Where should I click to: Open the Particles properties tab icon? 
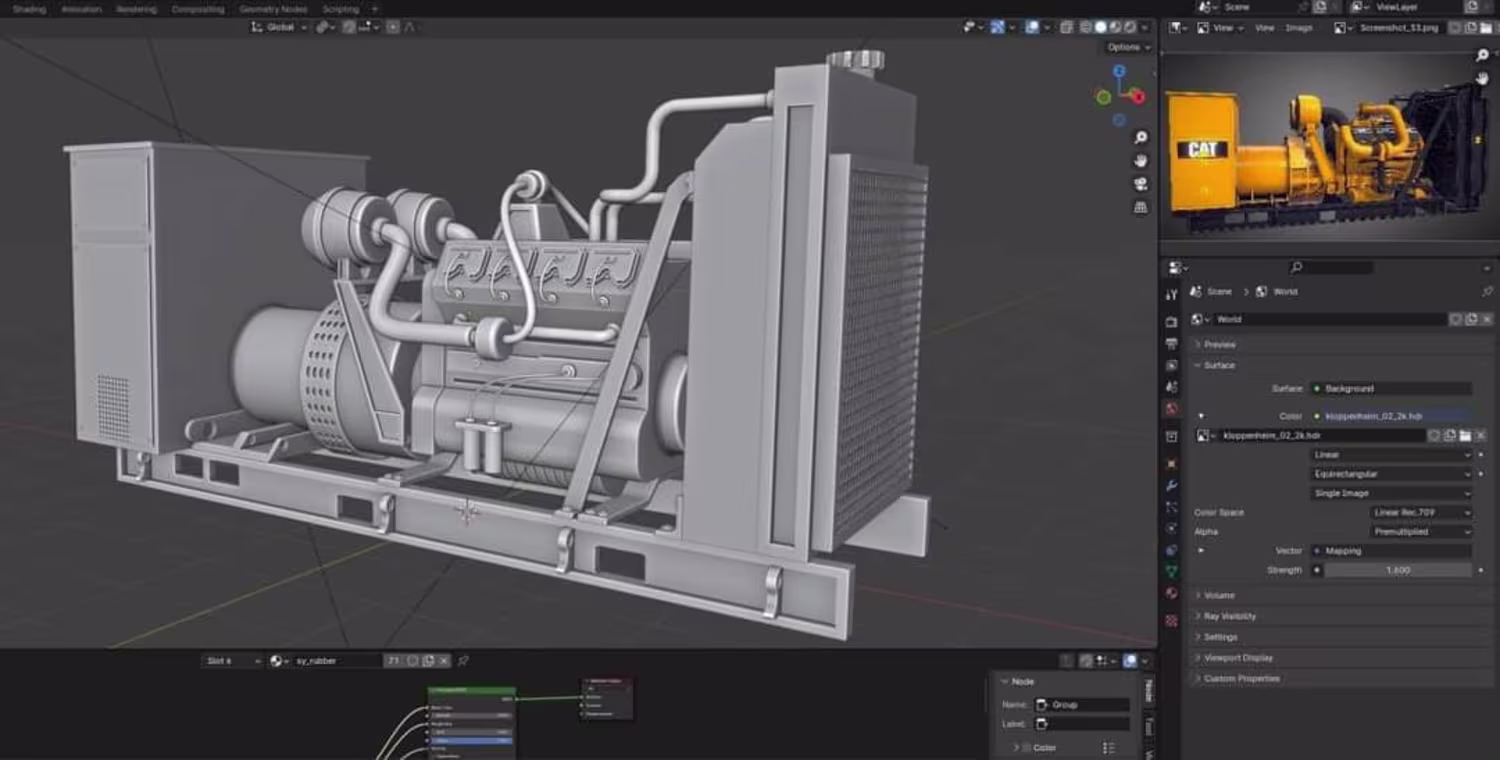1172,508
